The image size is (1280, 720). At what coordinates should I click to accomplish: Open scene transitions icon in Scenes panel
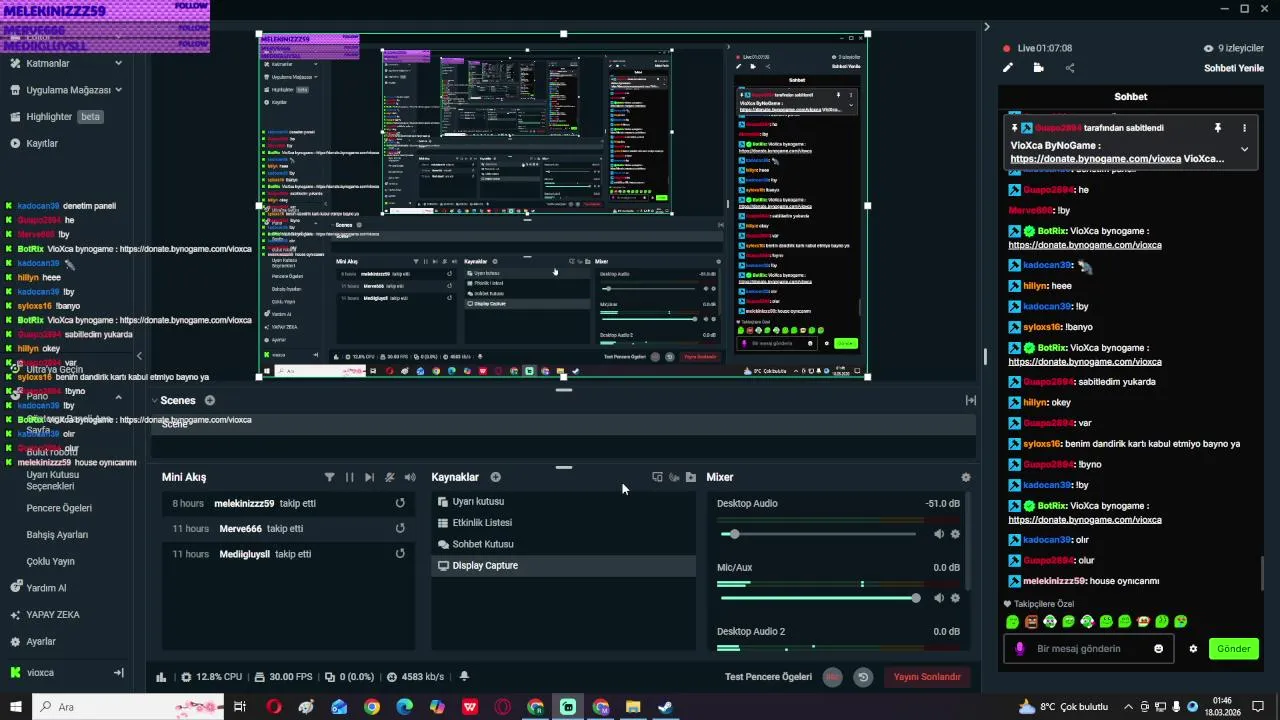[x=970, y=400]
